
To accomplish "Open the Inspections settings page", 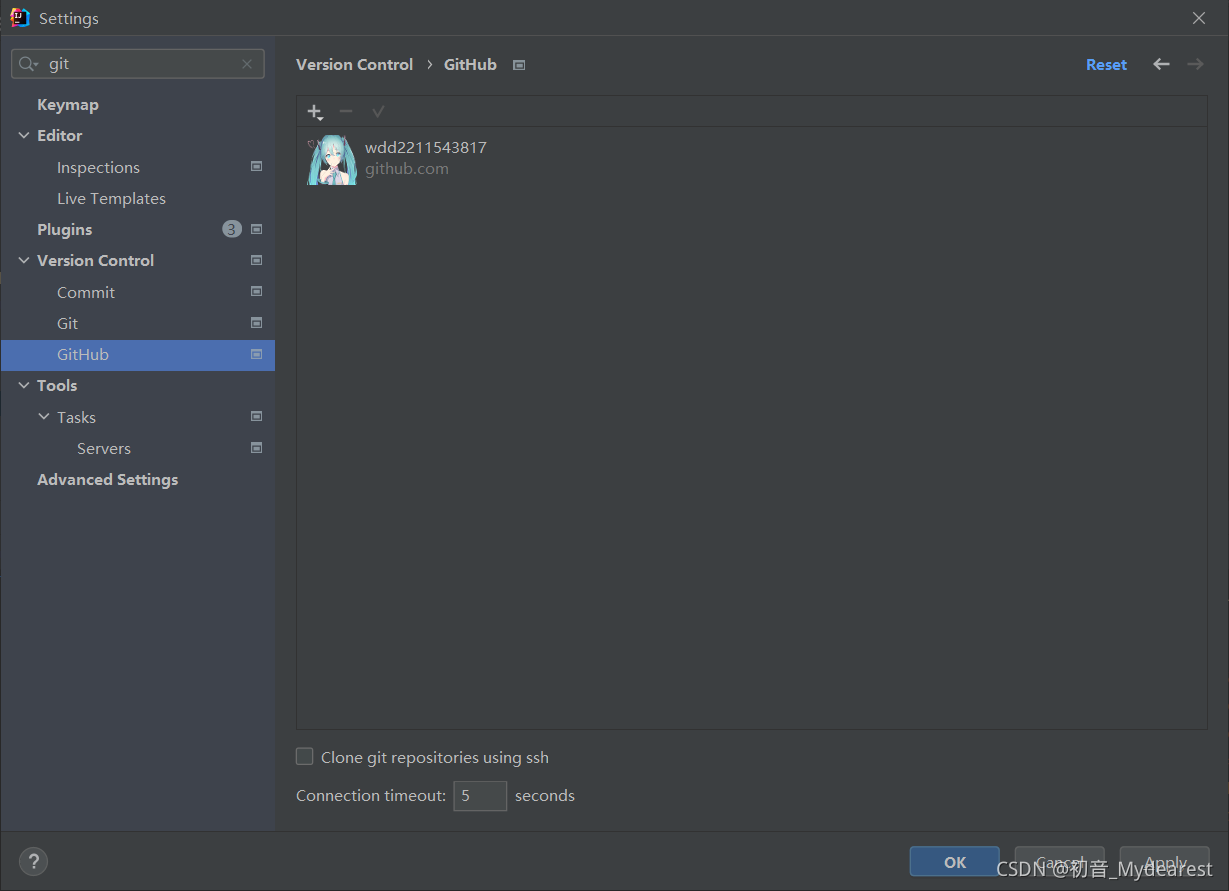I will [98, 167].
